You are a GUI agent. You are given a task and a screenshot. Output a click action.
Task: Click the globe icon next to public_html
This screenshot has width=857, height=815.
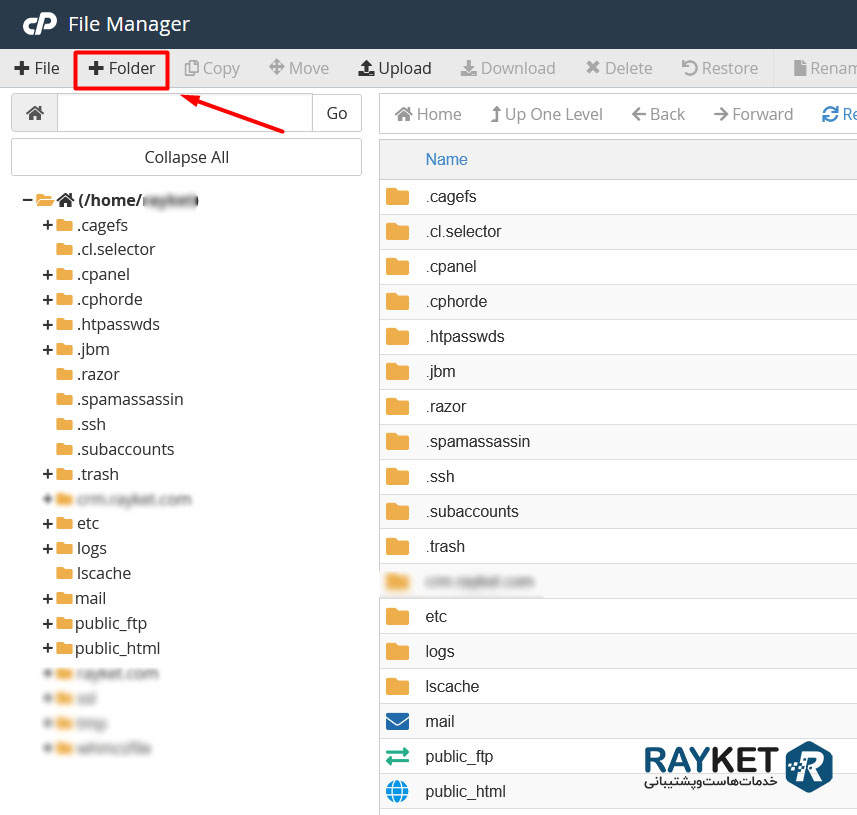[x=397, y=791]
